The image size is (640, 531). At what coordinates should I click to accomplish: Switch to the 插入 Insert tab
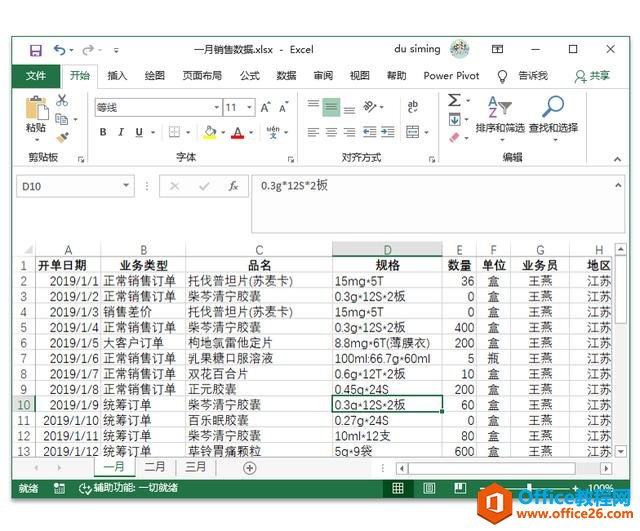[x=117, y=76]
